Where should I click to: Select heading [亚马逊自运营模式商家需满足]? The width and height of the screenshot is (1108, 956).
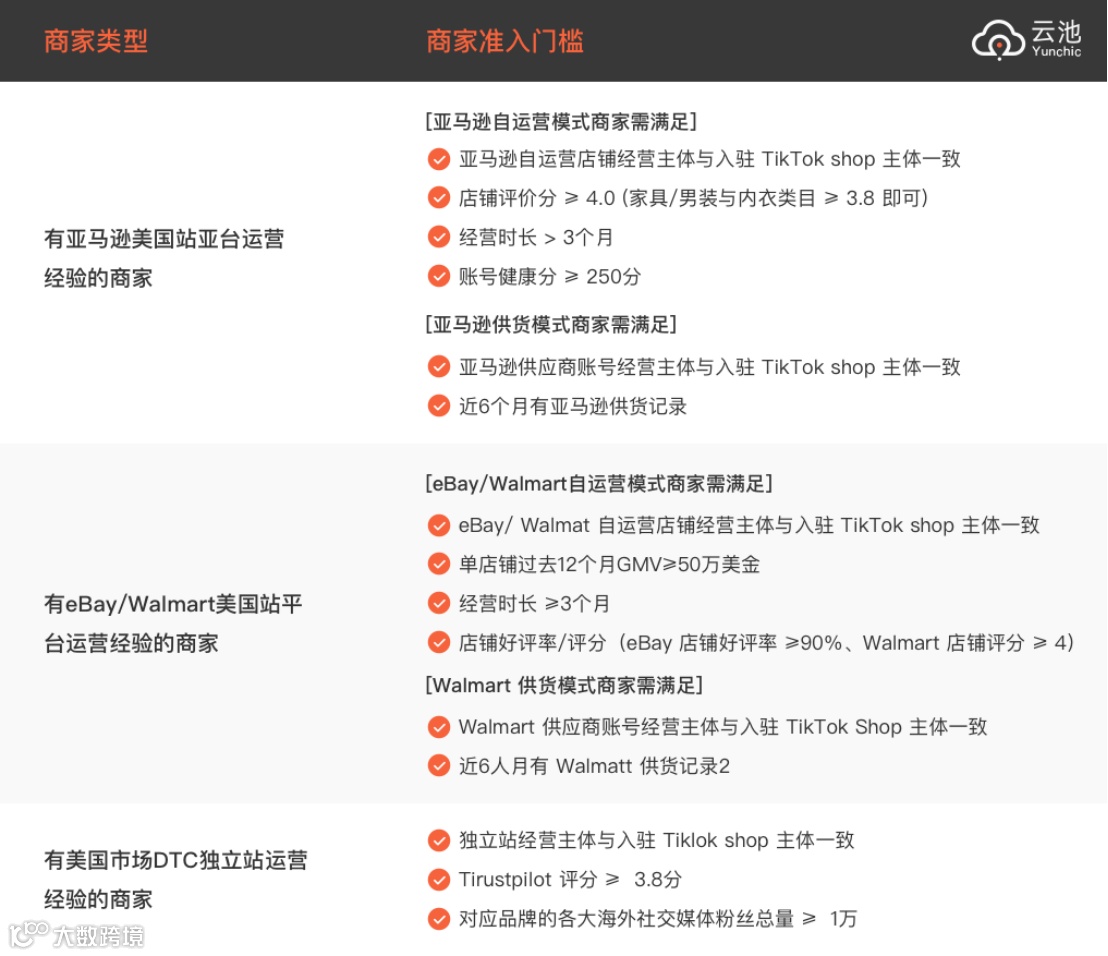[561, 122]
